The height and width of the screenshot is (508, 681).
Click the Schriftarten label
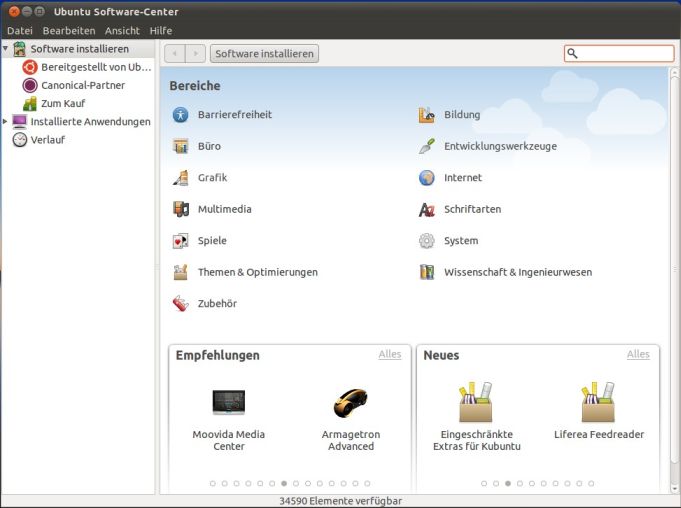point(473,209)
